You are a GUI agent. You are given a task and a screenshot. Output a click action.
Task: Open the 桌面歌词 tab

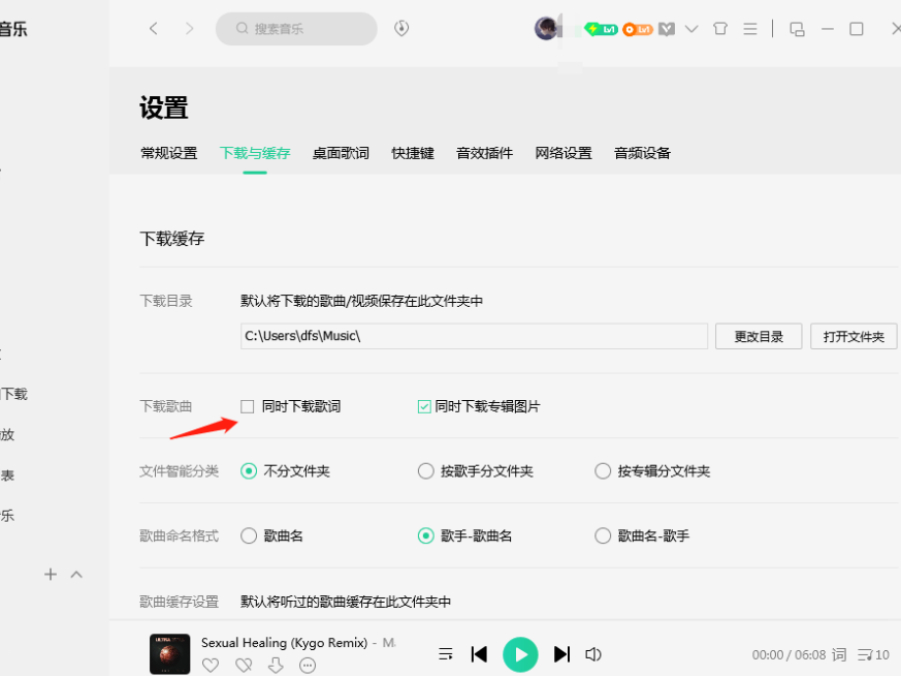click(x=341, y=153)
